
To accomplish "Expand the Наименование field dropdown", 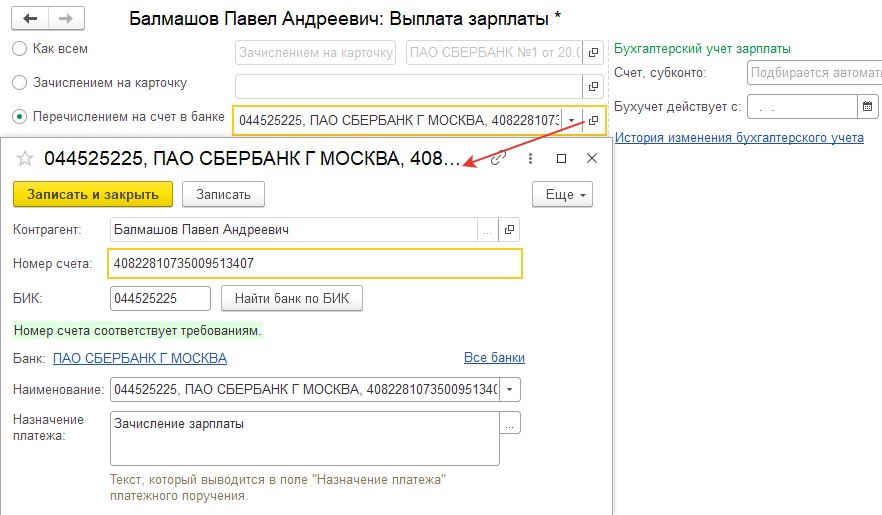I will 510,389.
